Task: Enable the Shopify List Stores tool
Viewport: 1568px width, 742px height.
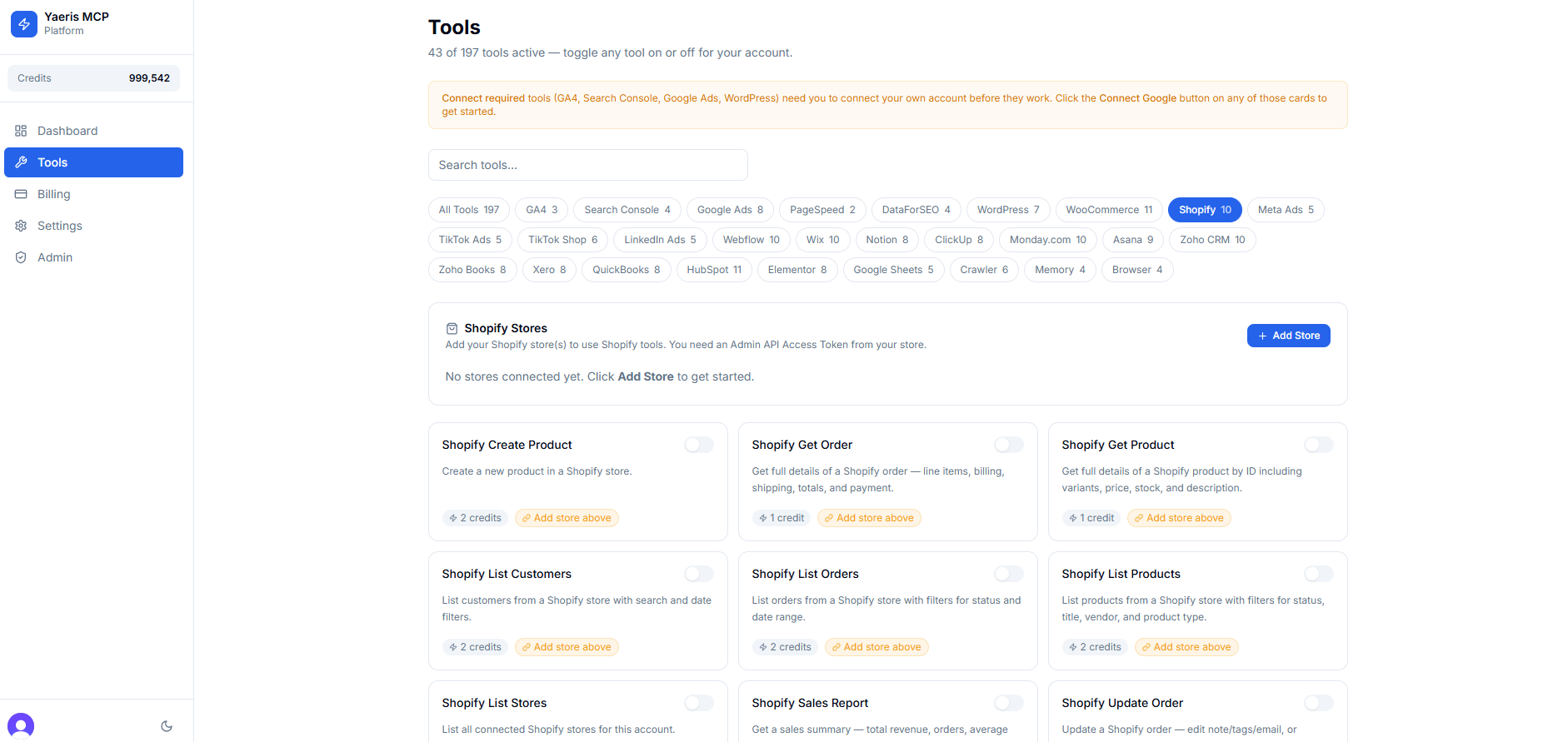Action: click(699, 703)
